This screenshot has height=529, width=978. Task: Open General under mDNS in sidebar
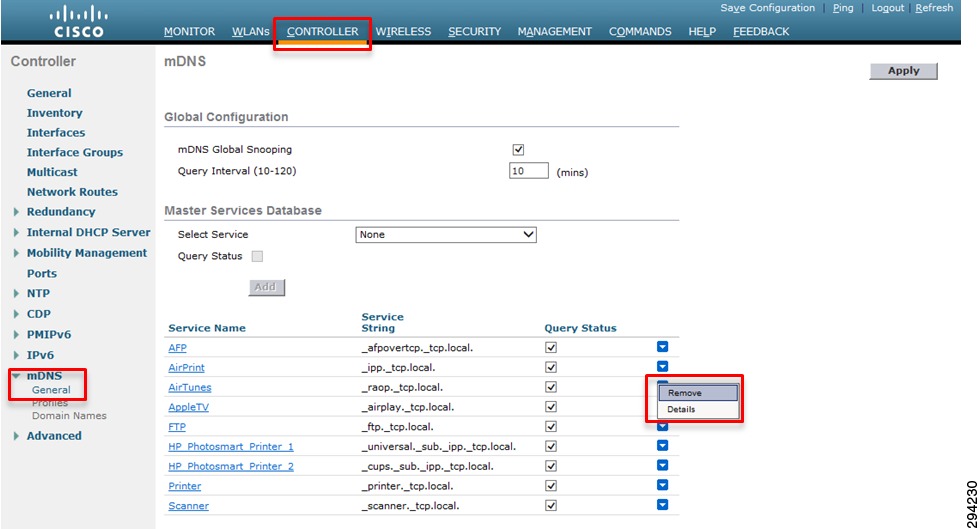pos(51,390)
